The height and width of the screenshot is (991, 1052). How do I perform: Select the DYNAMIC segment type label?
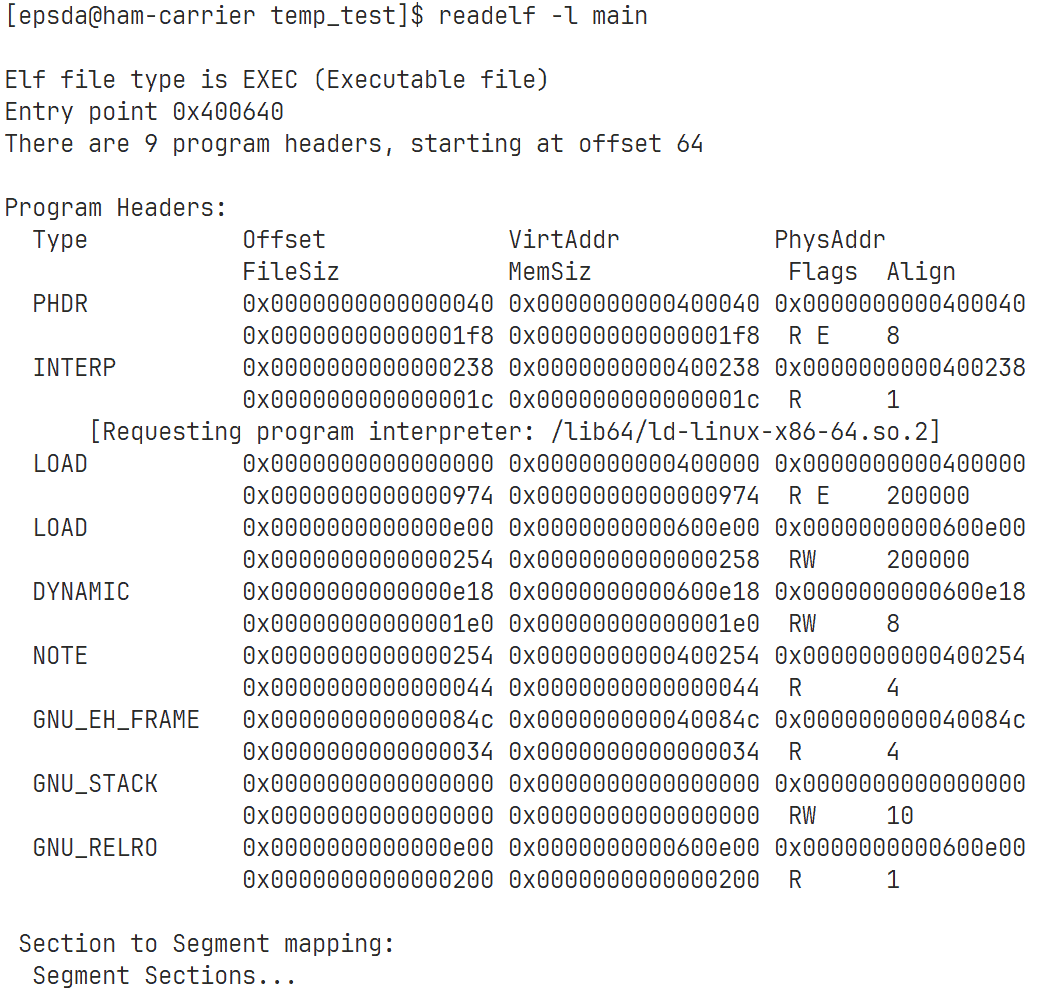point(81,592)
